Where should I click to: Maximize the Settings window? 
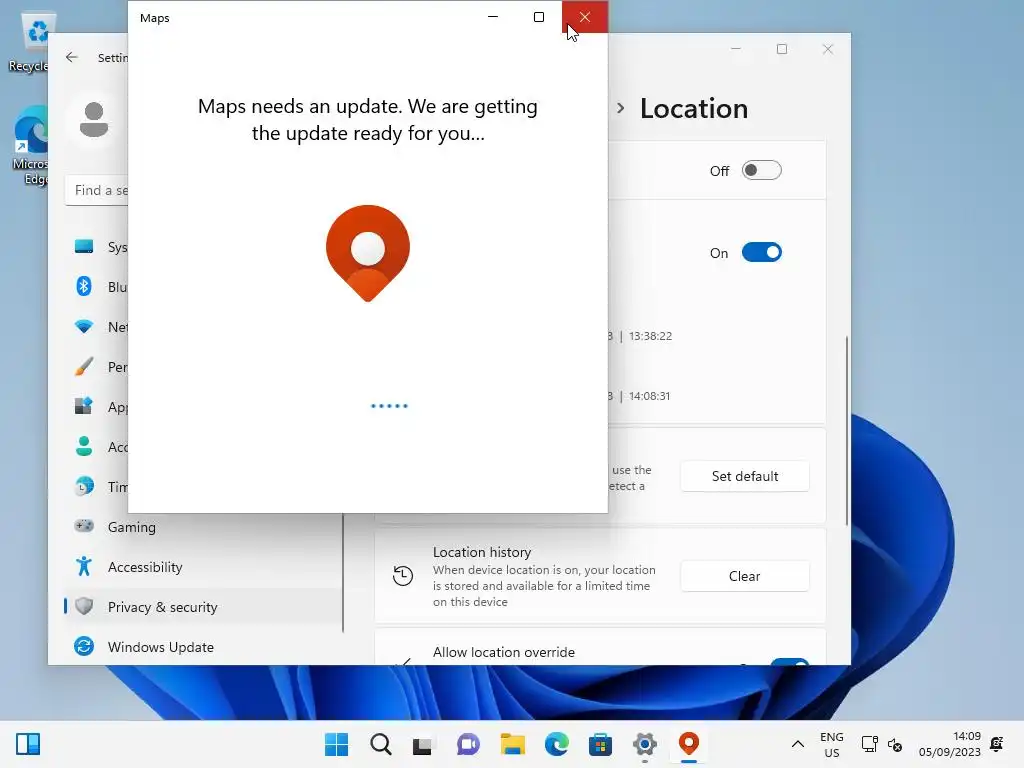pyautogui.click(x=782, y=49)
